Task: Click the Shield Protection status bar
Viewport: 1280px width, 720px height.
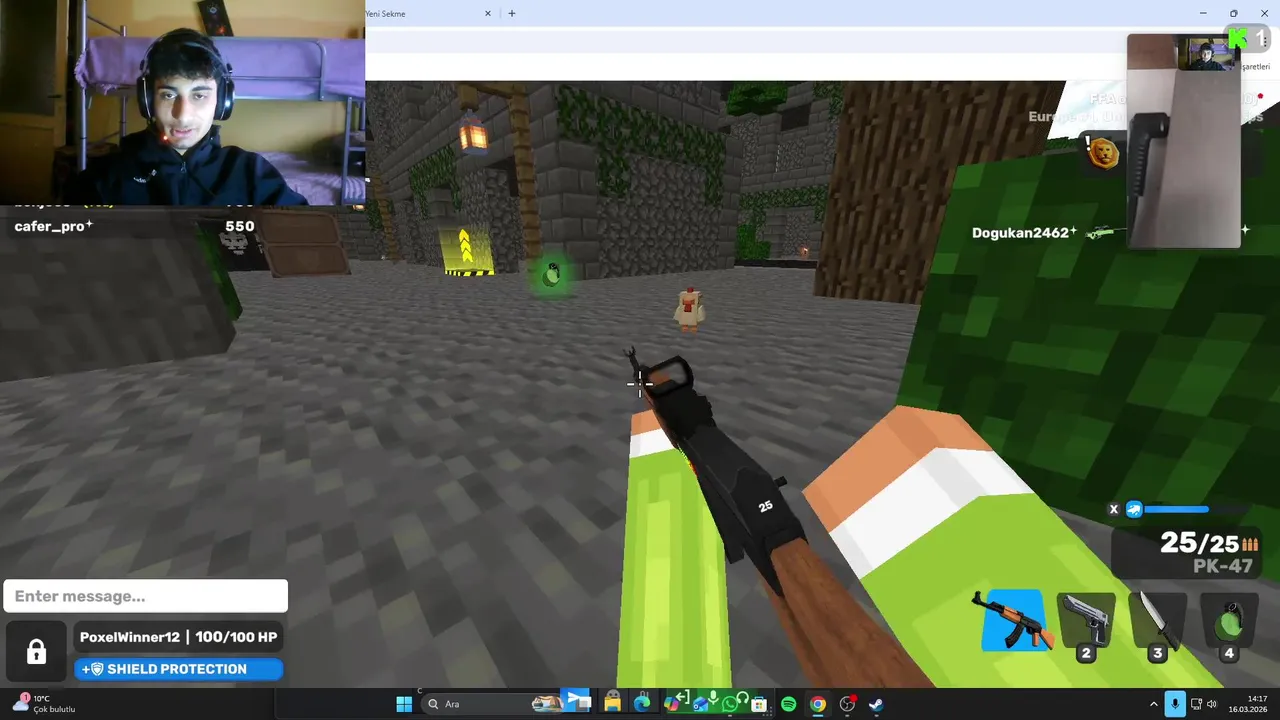Action: (179, 669)
